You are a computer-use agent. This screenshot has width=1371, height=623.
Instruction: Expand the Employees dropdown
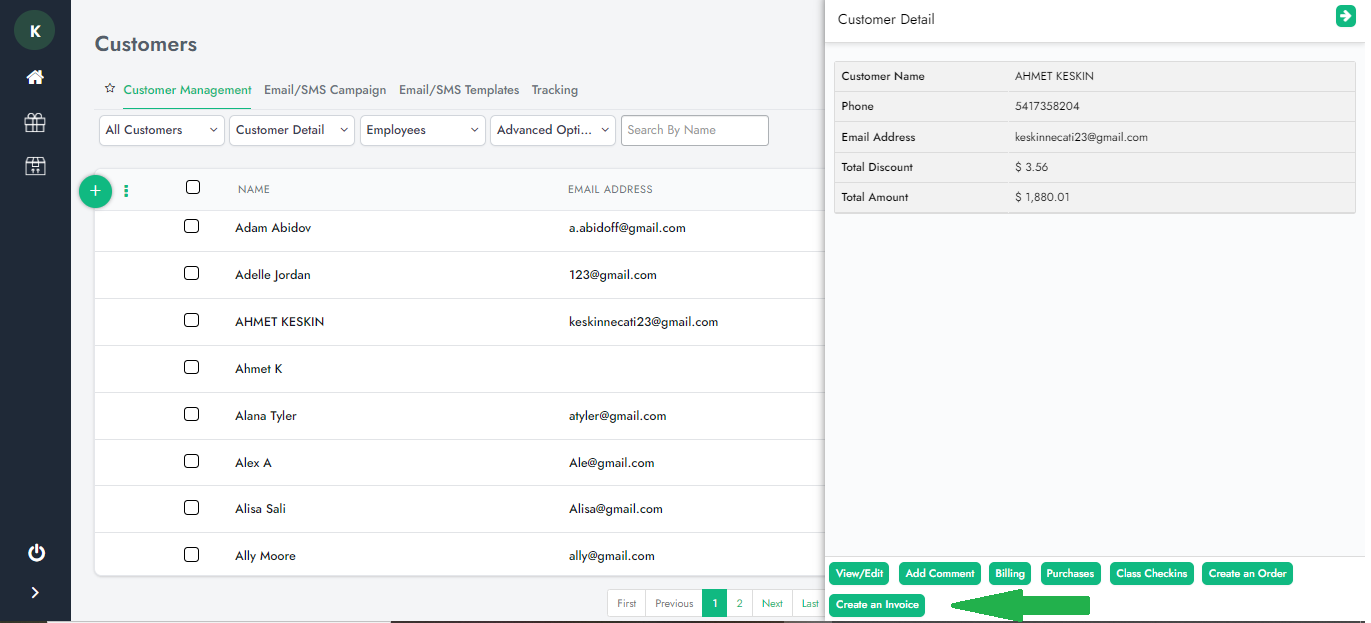coord(422,130)
